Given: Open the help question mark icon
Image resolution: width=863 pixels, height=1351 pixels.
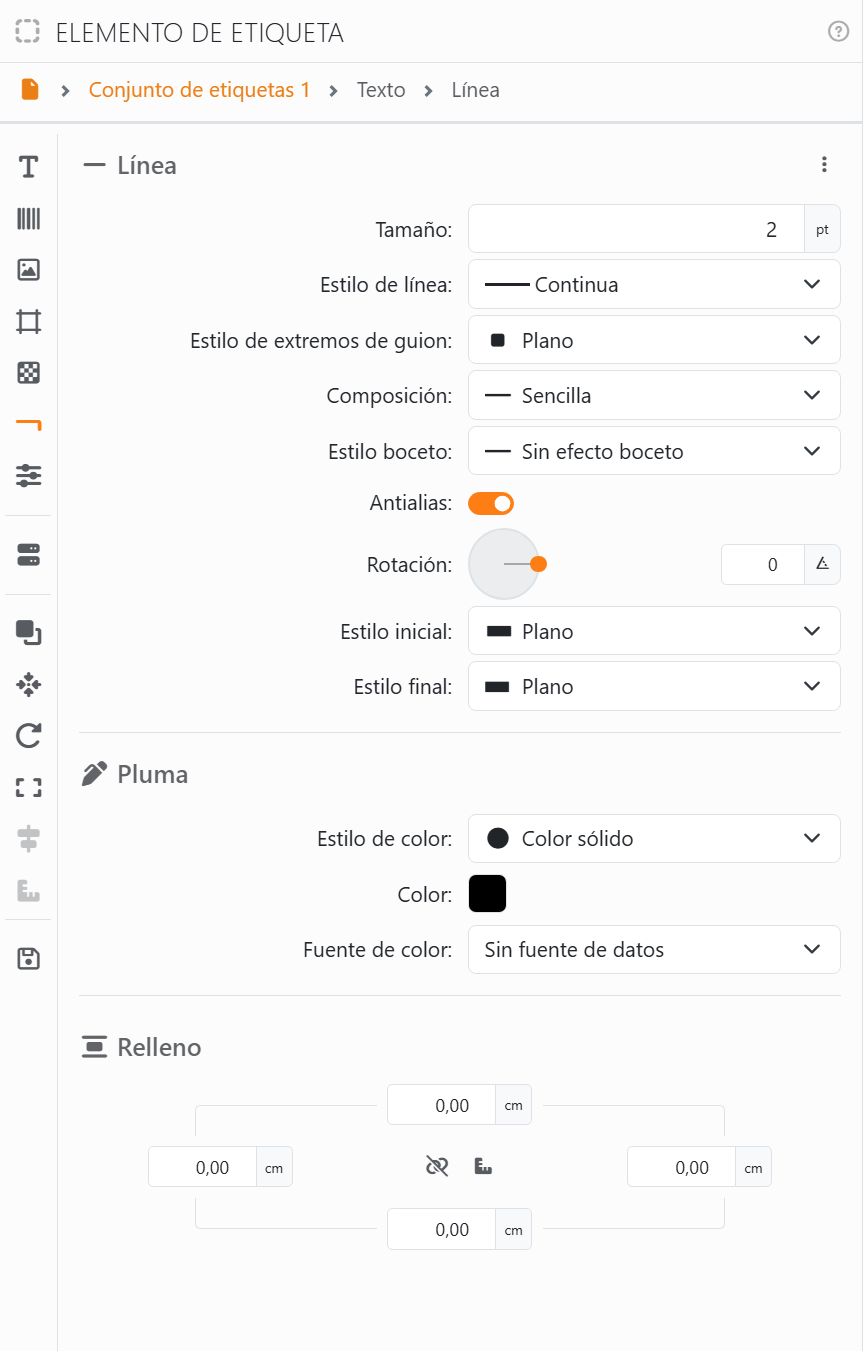Looking at the screenshot, I should coord(838,32).
